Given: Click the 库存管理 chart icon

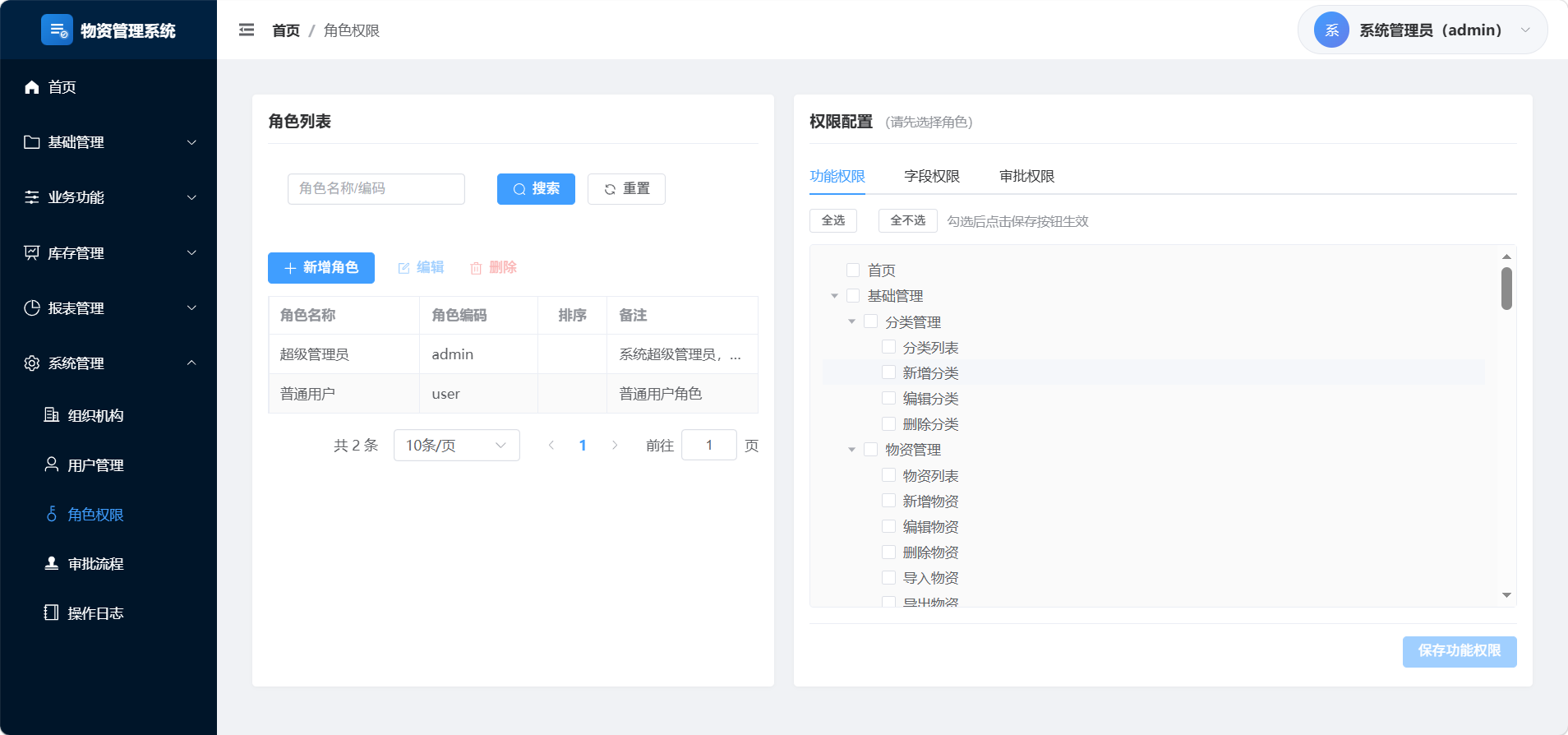Looking at the screenshot, I should [32, 252].
